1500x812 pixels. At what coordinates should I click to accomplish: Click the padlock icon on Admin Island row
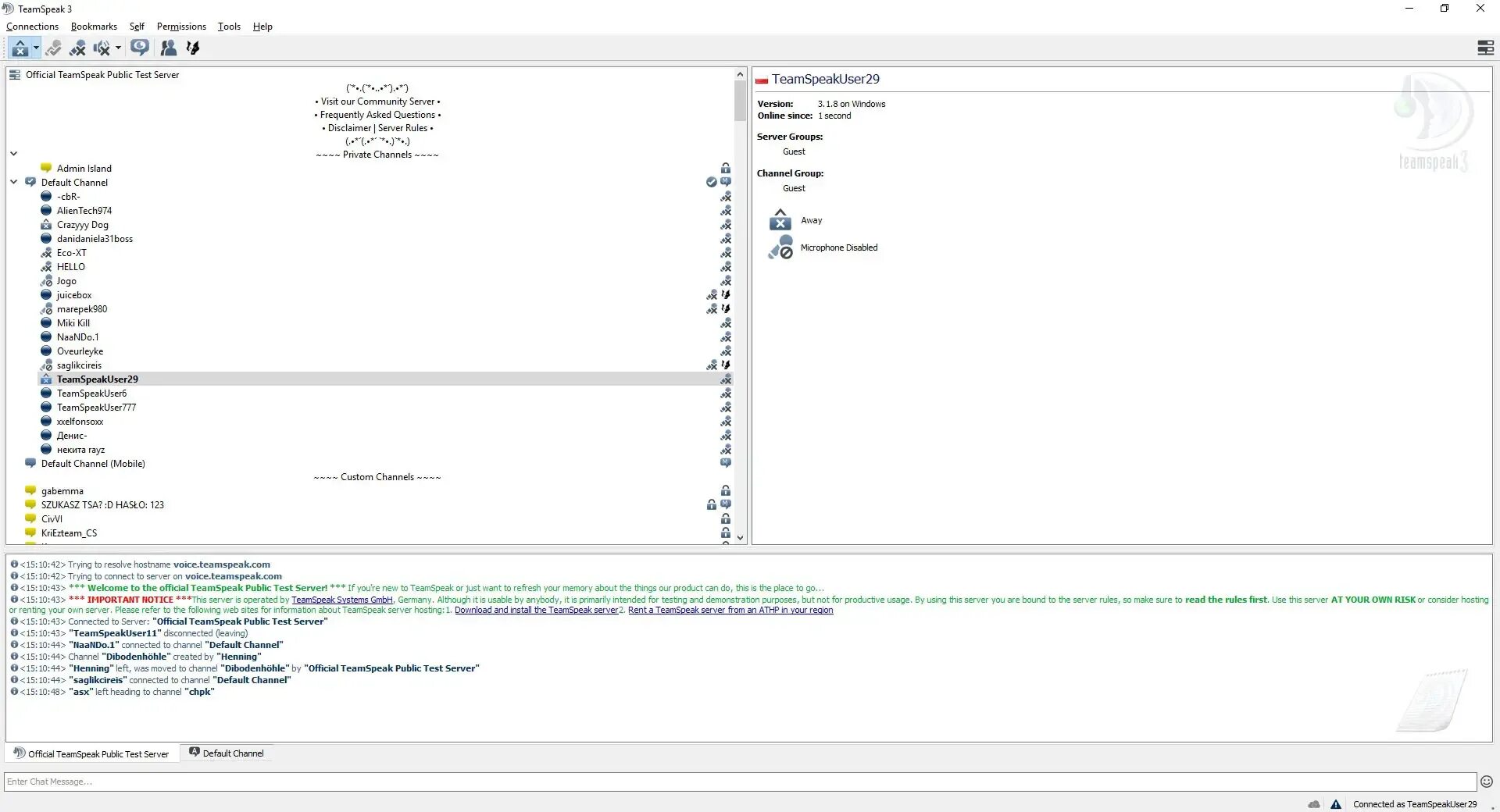(x=726, y=168)
